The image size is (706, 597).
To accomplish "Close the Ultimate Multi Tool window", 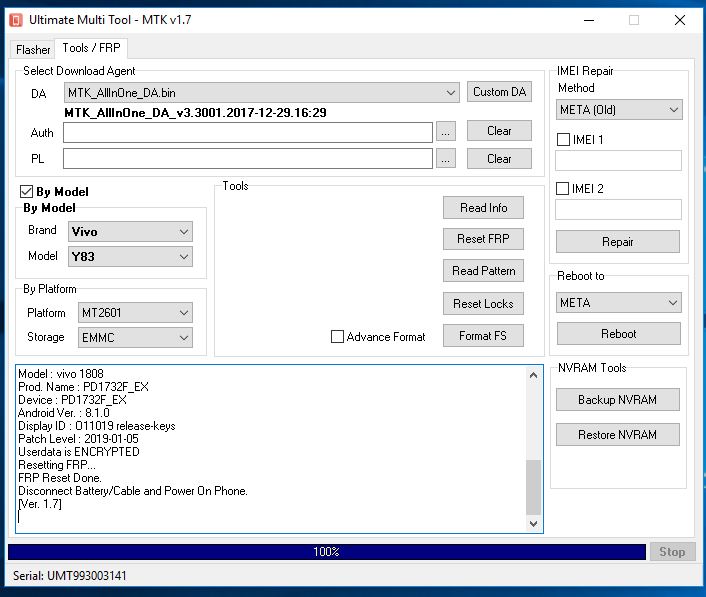I will (x=680, y=20).
